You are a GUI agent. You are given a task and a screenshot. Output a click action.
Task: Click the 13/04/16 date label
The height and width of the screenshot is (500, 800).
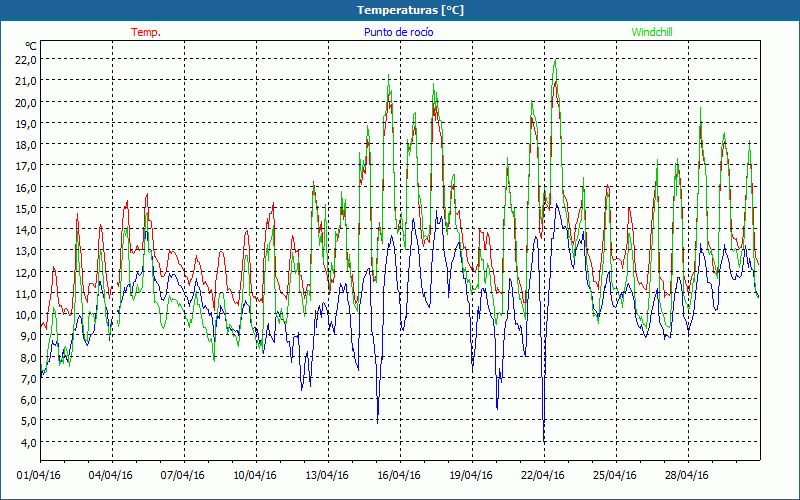coord(327,476)
